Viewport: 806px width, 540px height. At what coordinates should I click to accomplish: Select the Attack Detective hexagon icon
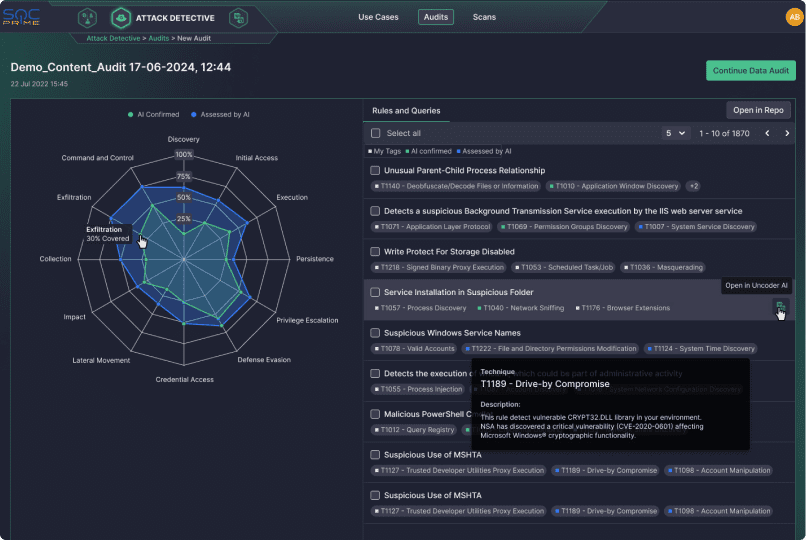point(120,17)
